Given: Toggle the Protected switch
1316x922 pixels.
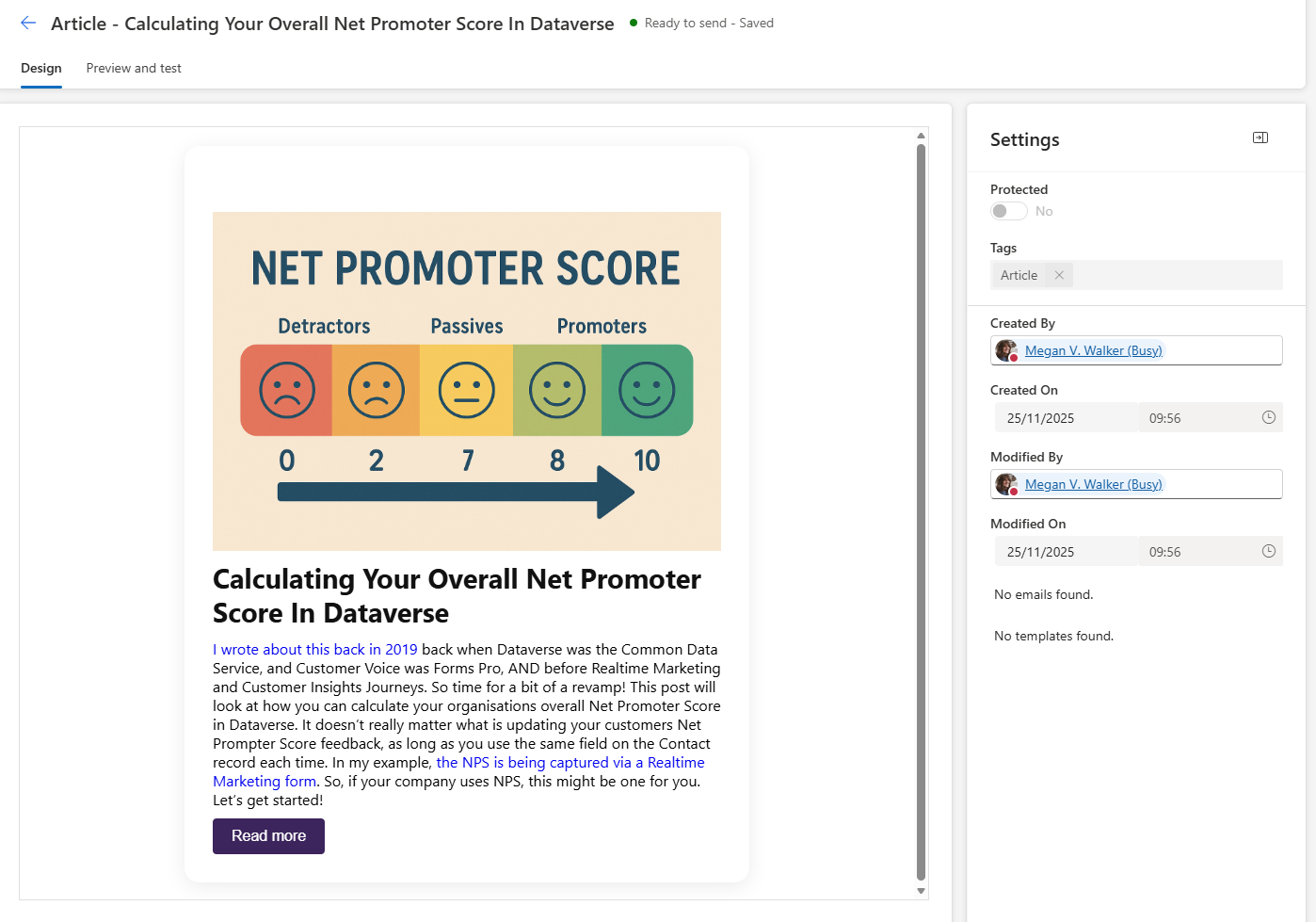Looking at the screenshot, I should [1008, 211].
